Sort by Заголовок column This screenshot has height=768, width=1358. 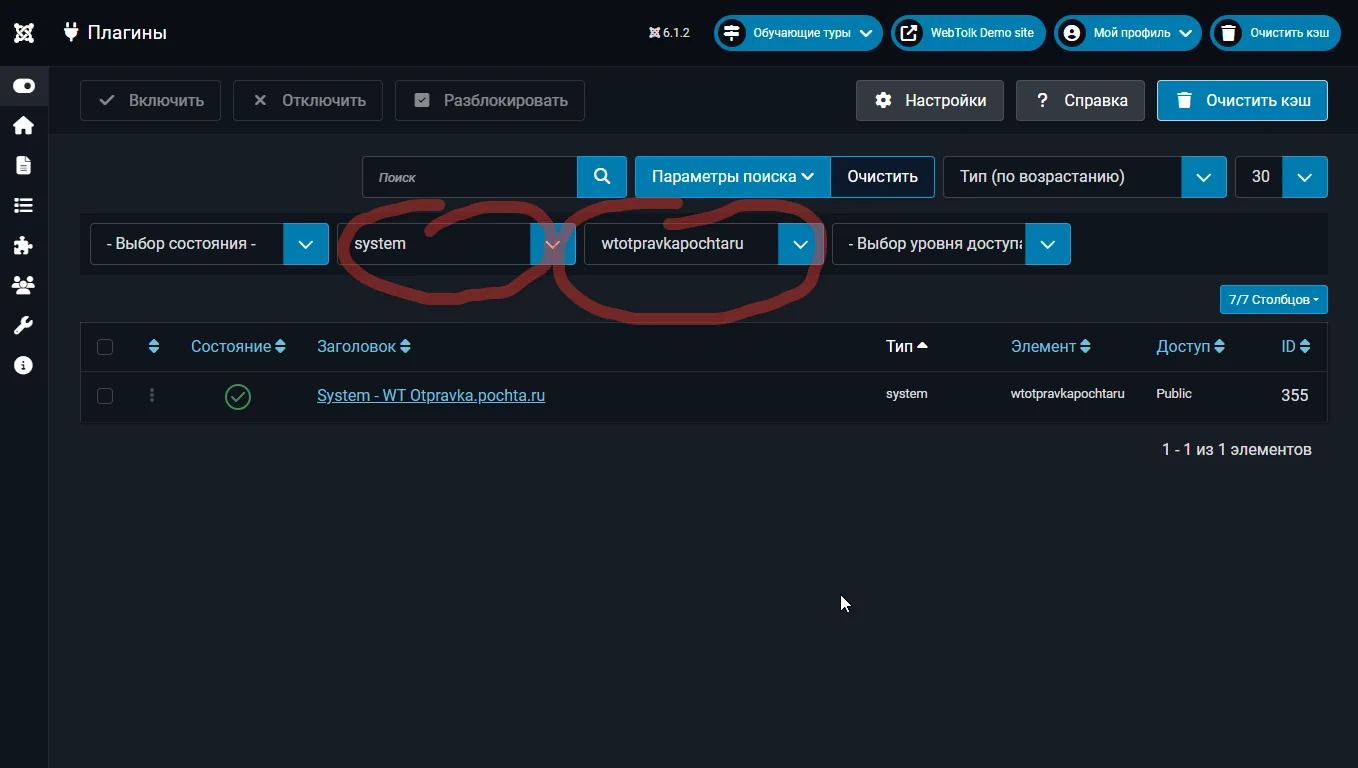[x=364, y=347]
